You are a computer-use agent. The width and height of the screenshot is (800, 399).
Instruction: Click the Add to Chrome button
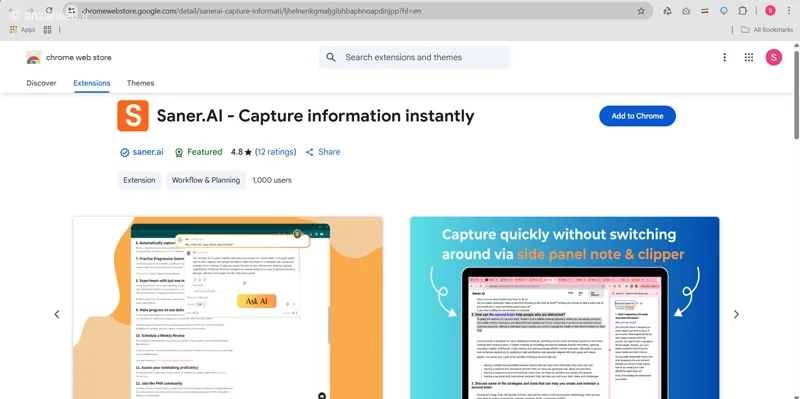[637, 116]
